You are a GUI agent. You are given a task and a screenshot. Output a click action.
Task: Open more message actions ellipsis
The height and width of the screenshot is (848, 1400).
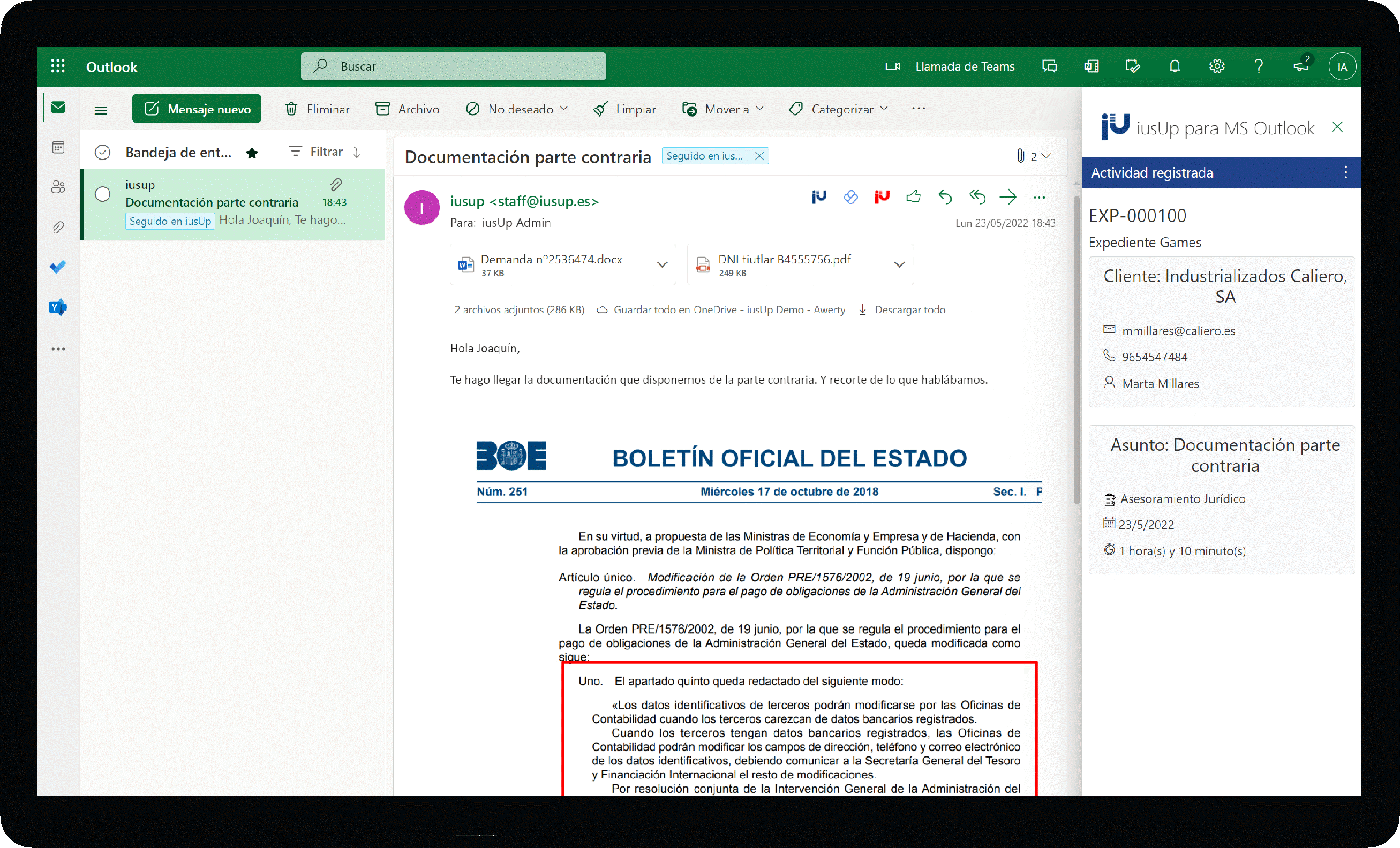click(1038, 198)
